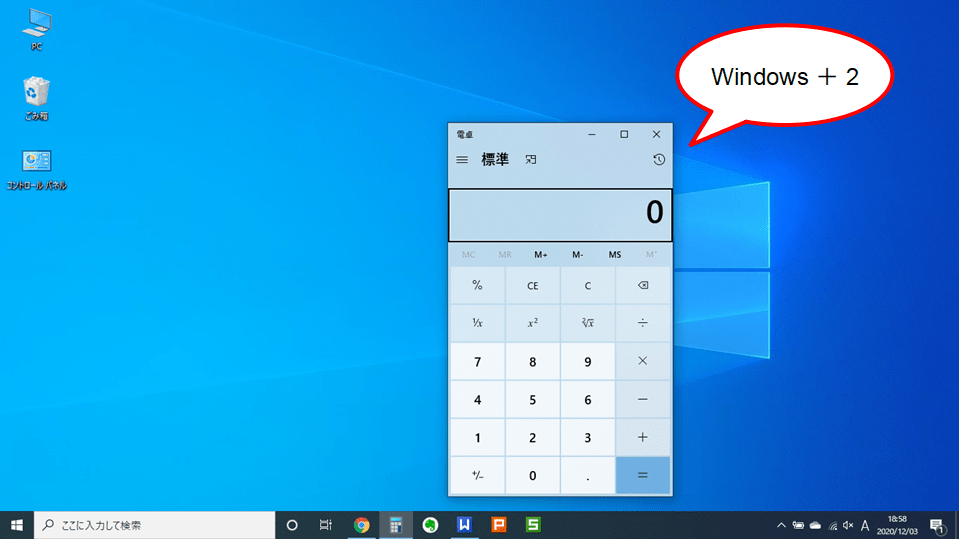
Task: Expand the hidden system tray icons chevron
Action: click(x=781, y=525)
